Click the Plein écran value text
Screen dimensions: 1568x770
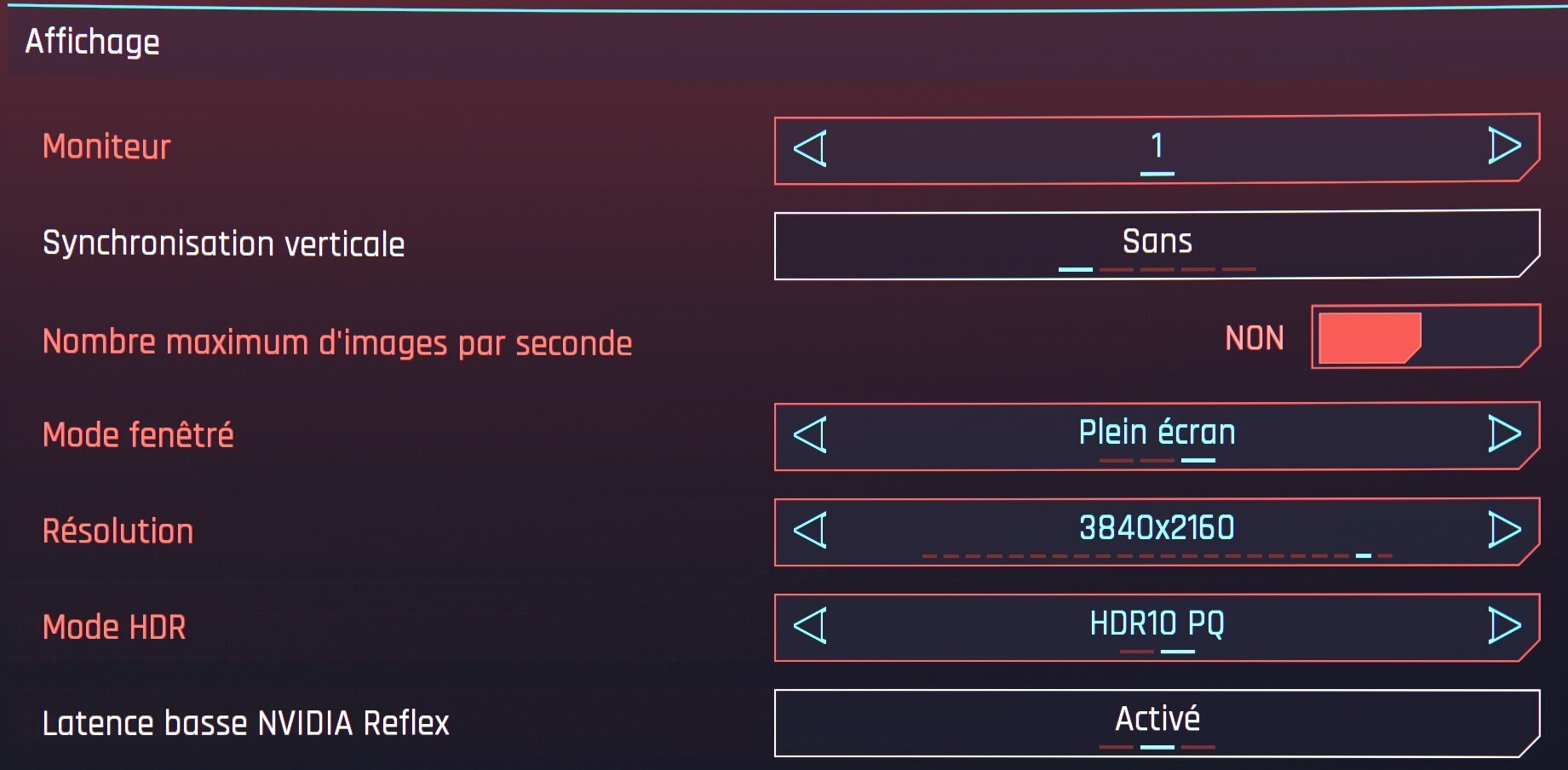(1157, 432)
